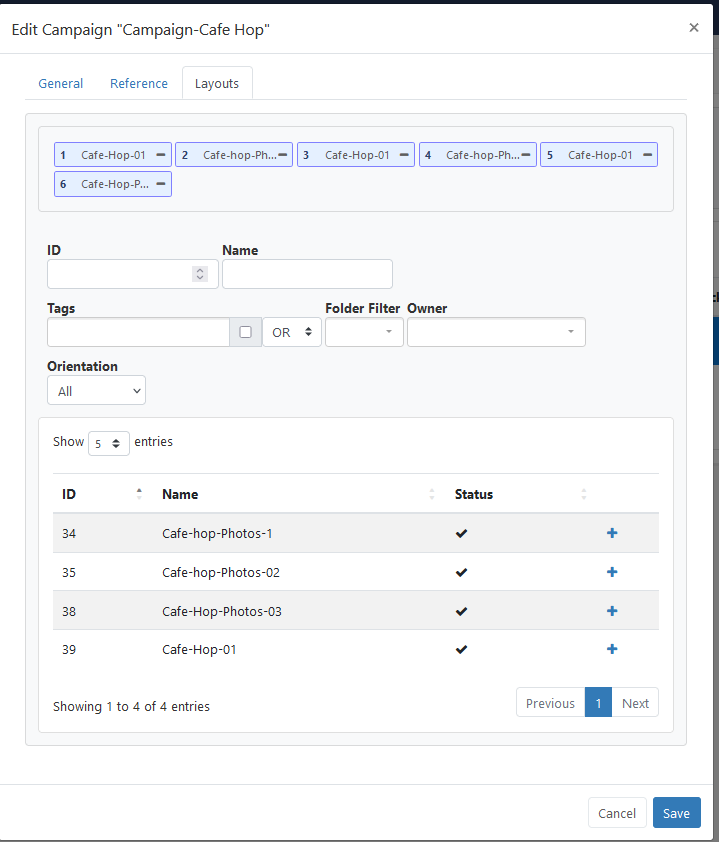Add layout ID 39 to the campaign
Viewport: 719px width, 842px height.
tap(612, 649)
